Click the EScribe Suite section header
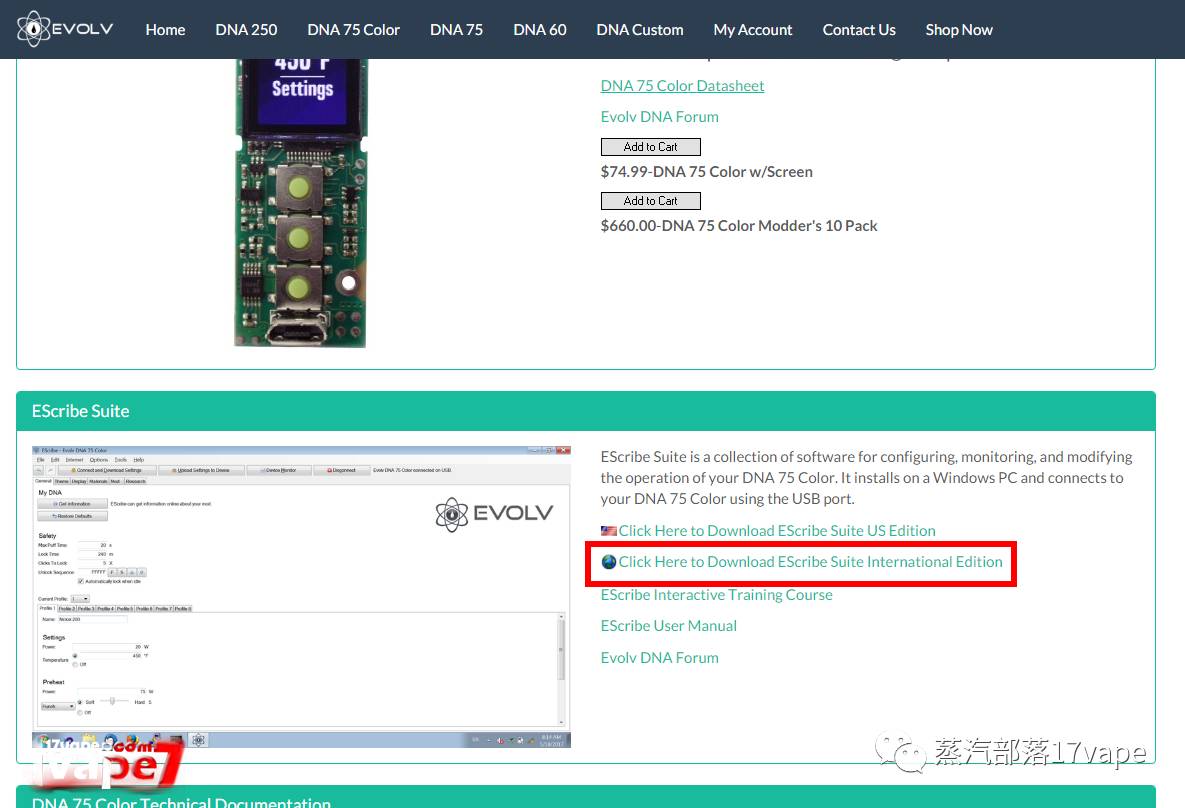The width and height of the screenshot is (1185, 808). [x=586, y=411]
